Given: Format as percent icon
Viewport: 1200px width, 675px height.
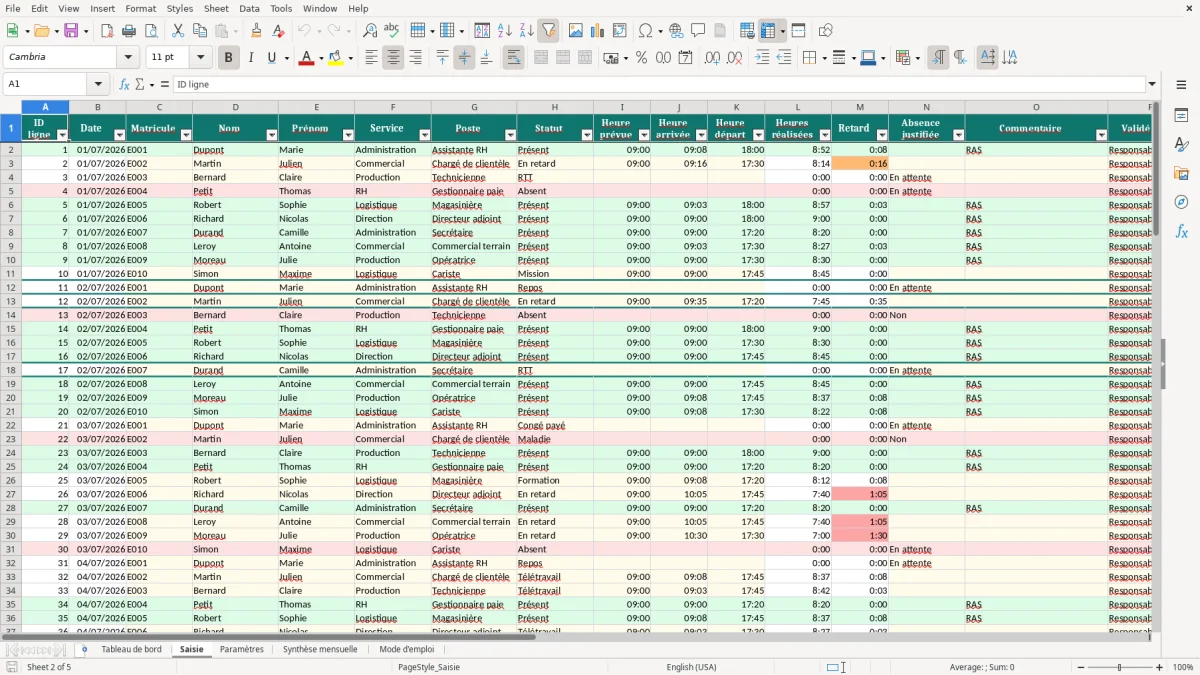Looking at the screenshot, I should [x=641, y=58].
